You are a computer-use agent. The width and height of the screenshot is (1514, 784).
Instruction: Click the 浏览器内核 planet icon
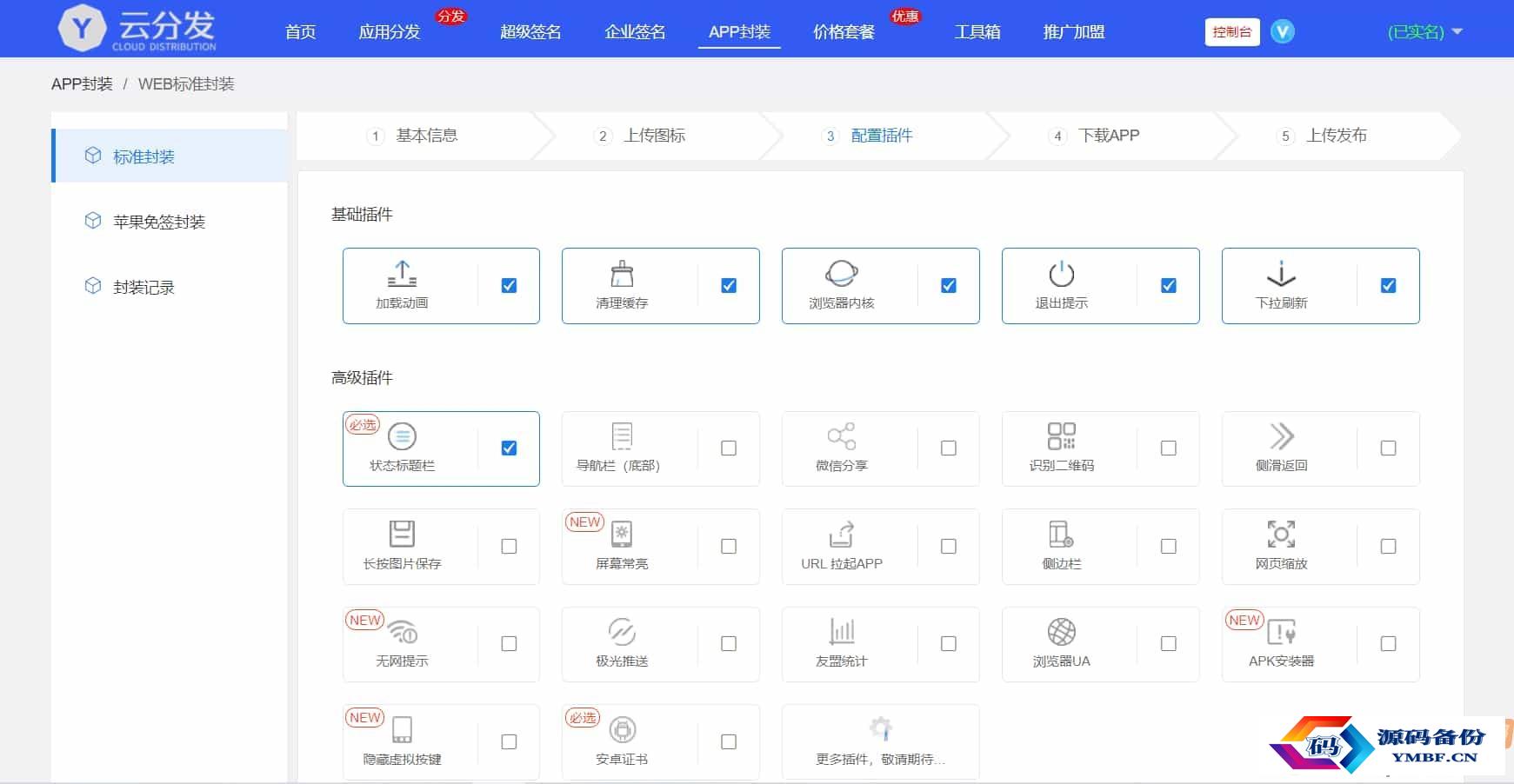coord(842,274)
